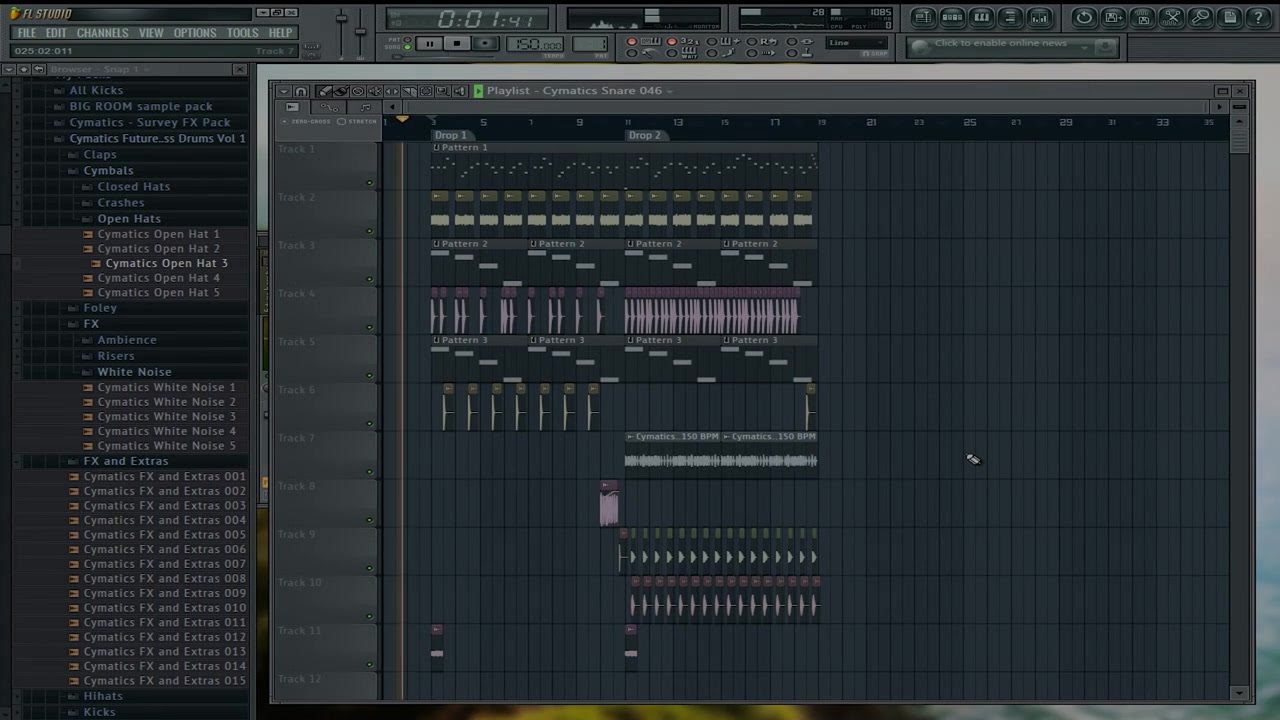Stop playback with the stop button
Screen dimensions: 1280x720
pos(457,44)
